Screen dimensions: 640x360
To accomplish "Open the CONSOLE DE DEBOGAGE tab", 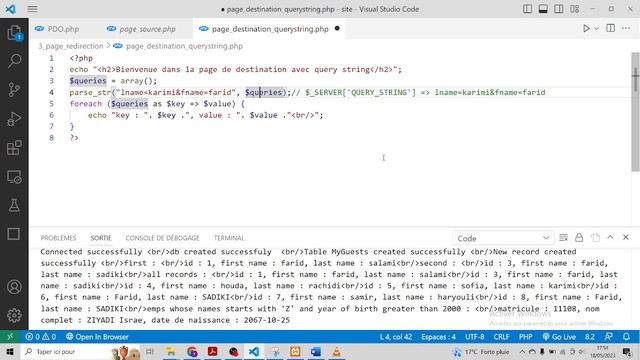I will coord(162,238).
